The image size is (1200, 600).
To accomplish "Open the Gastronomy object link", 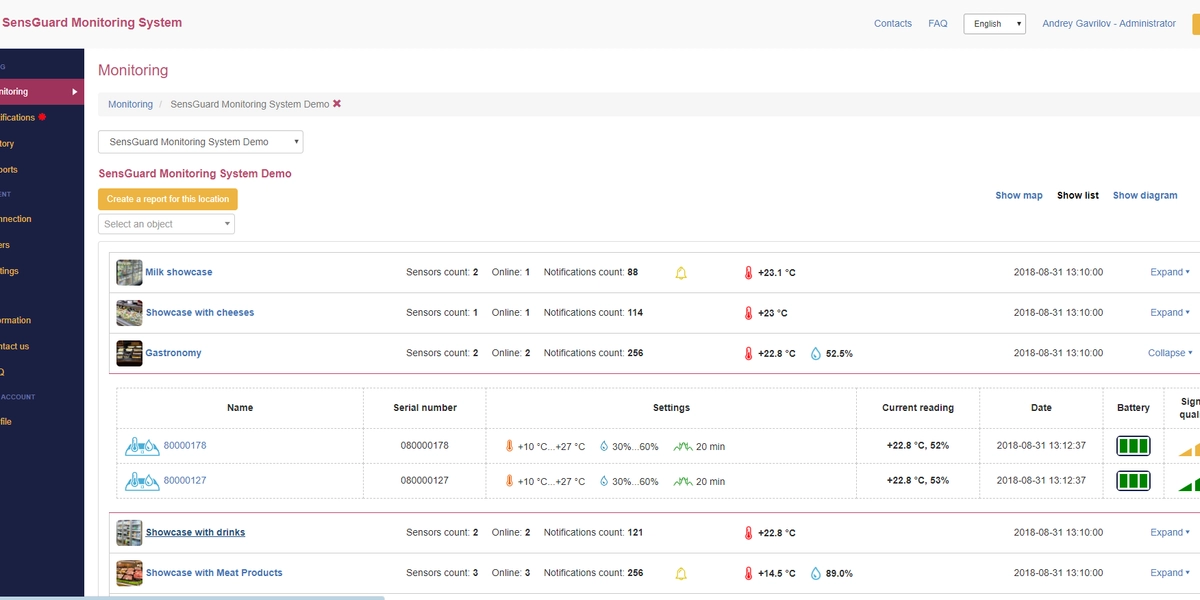I will tap(174, 353).
